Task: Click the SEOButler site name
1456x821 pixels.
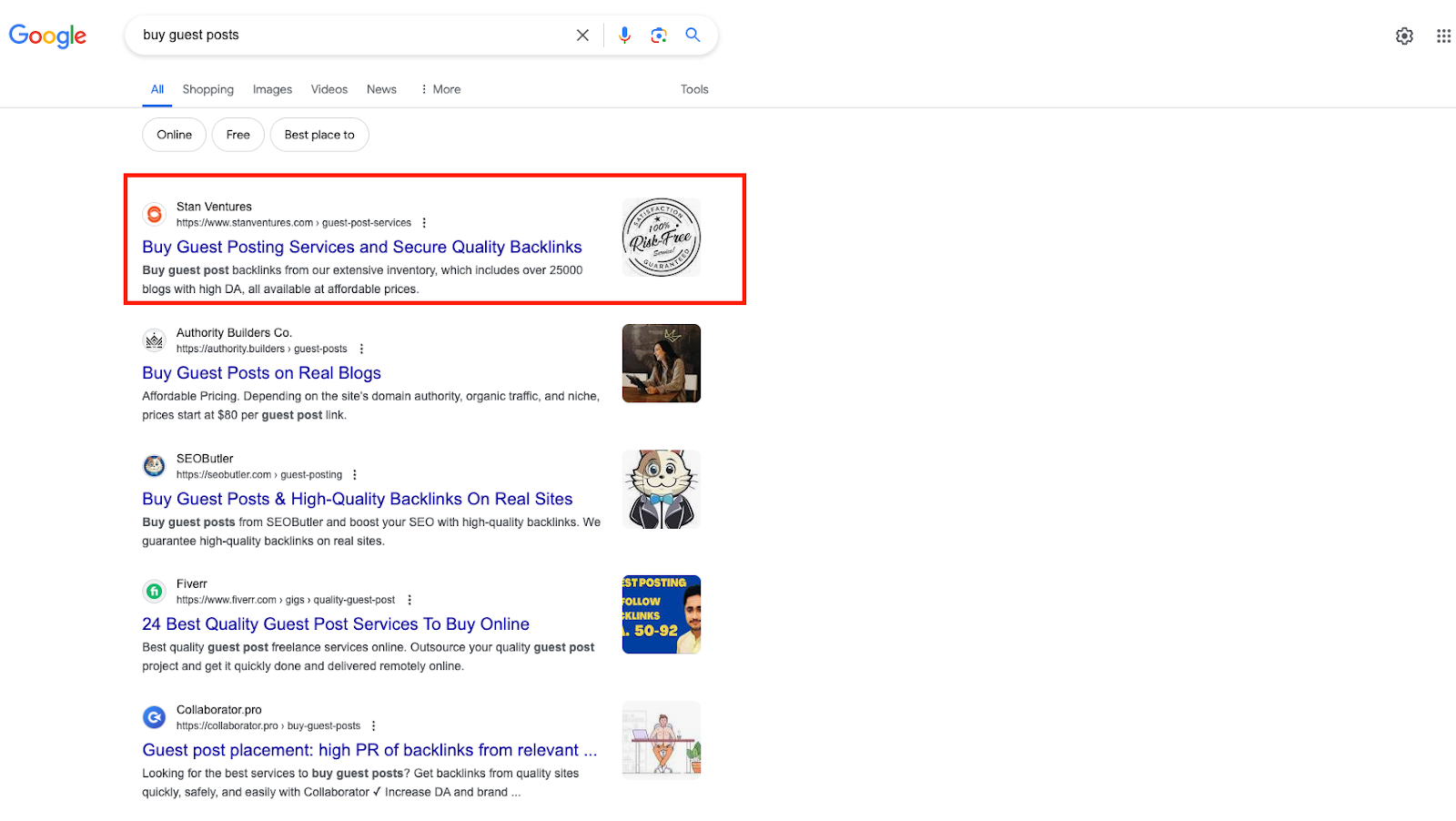Action: tap(205, 459)
